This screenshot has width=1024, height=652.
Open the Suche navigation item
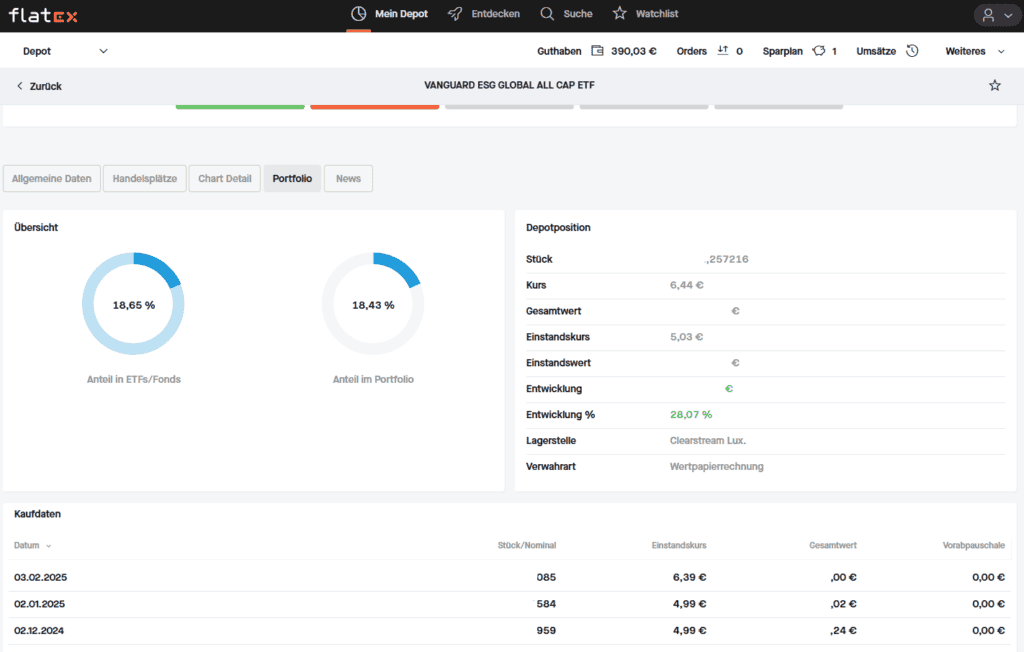coord(566,14)
